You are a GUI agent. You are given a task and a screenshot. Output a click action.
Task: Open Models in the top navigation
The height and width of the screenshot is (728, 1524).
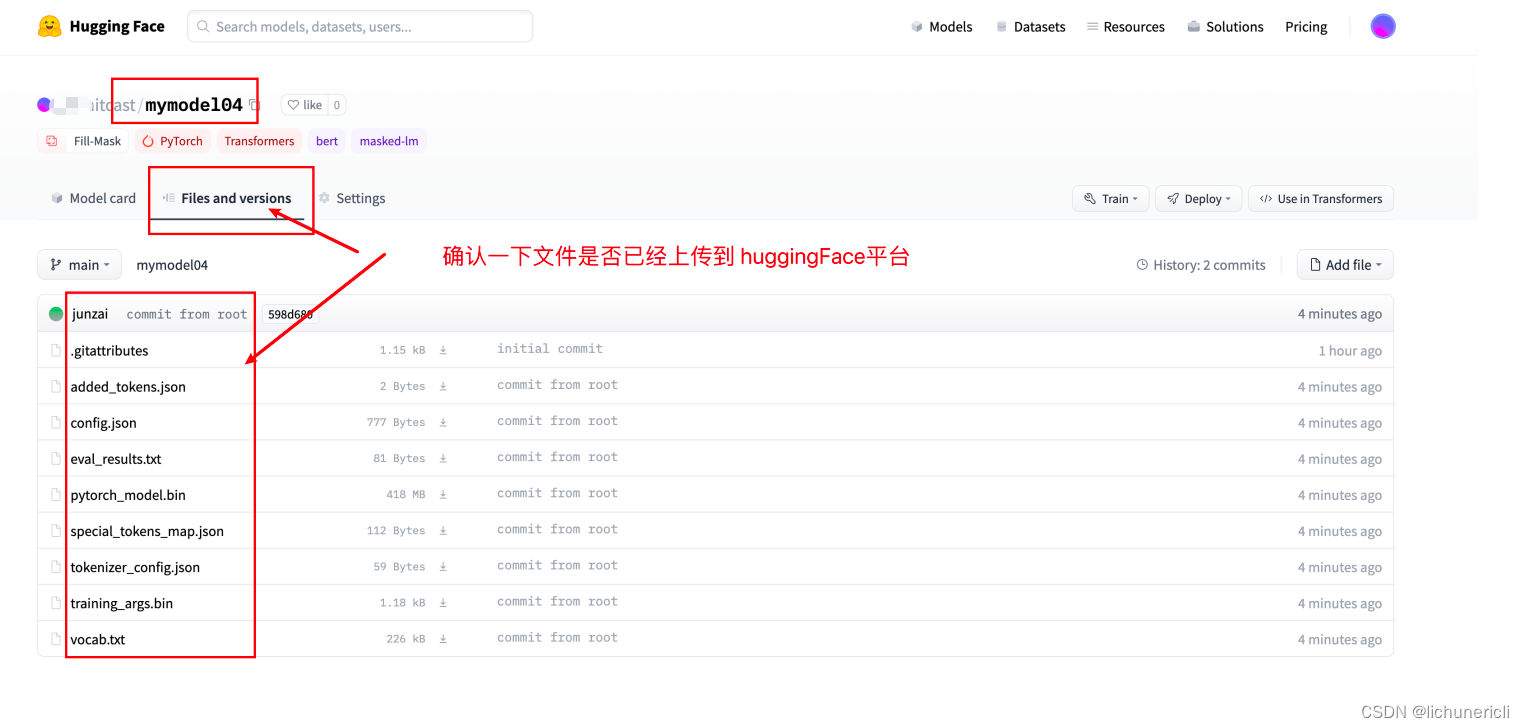coord(941,27)
